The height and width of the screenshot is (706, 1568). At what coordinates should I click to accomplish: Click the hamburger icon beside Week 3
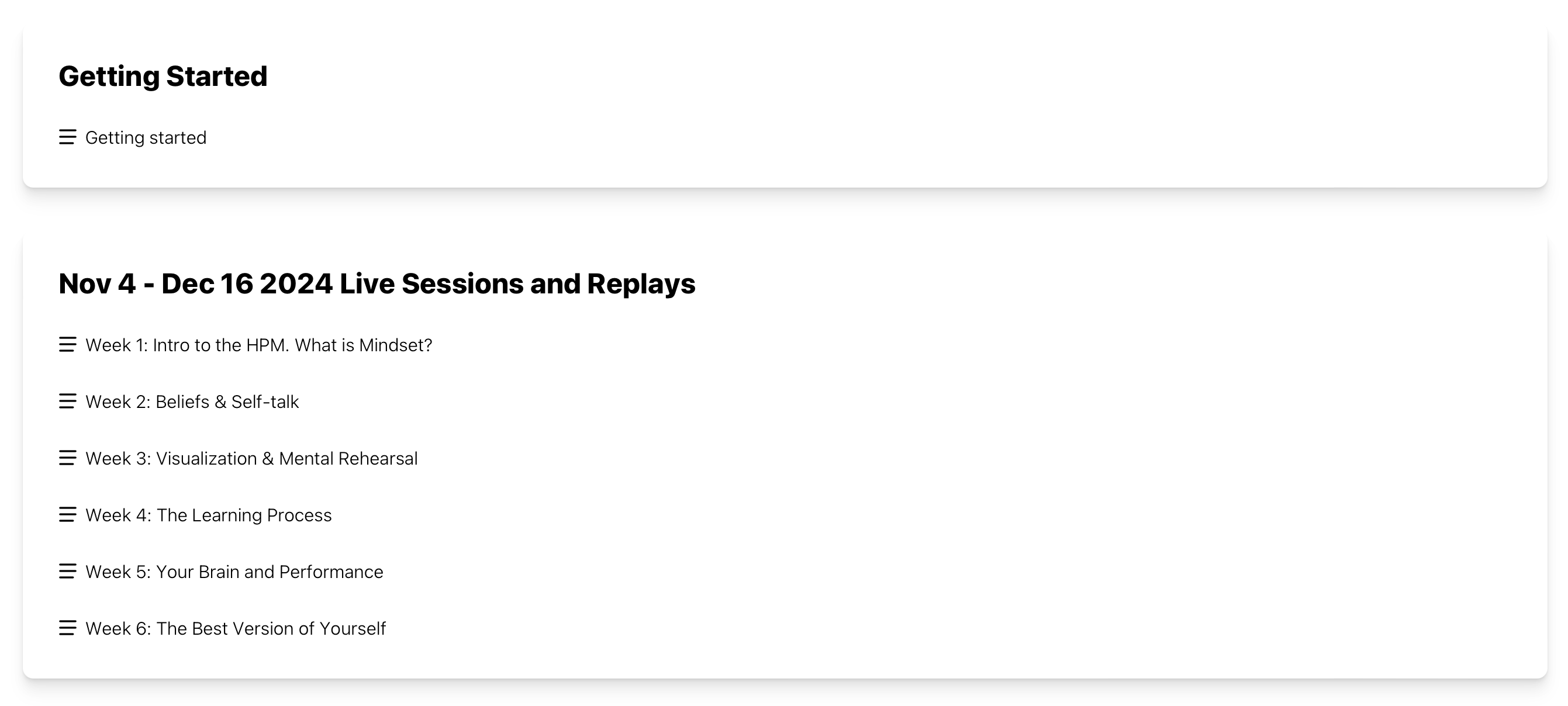click(x=68, y=458)
